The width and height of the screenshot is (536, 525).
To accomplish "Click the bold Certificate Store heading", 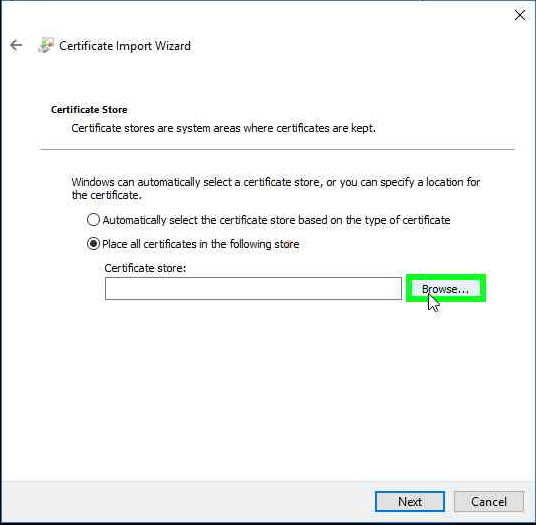I will tap(89, 110).
